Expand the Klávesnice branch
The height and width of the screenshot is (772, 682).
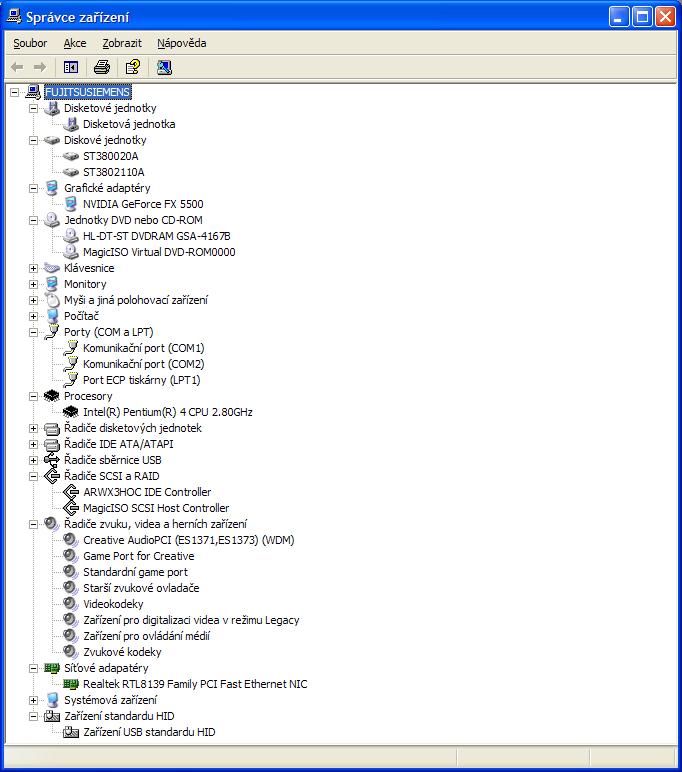click(x=33, y=268)
